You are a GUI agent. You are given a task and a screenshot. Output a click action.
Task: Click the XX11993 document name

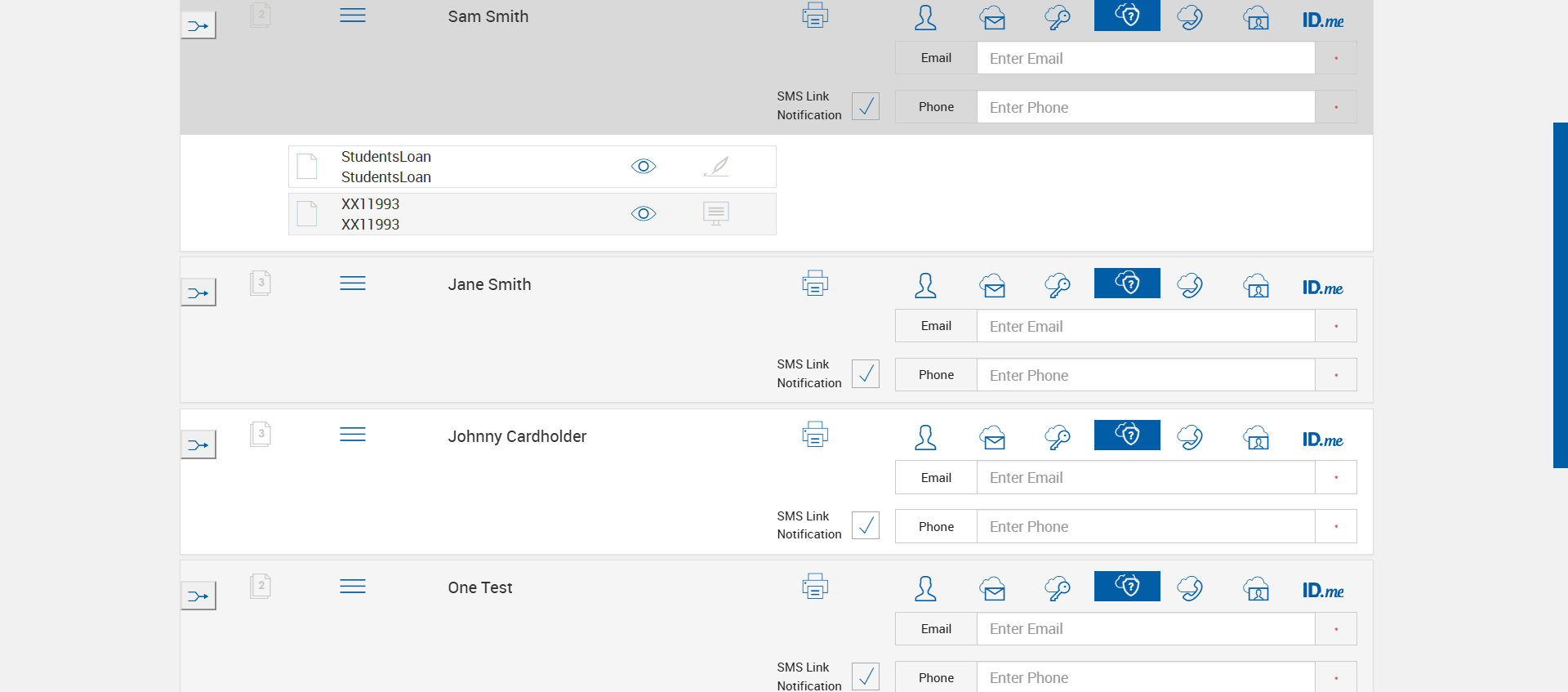point(371,214)
